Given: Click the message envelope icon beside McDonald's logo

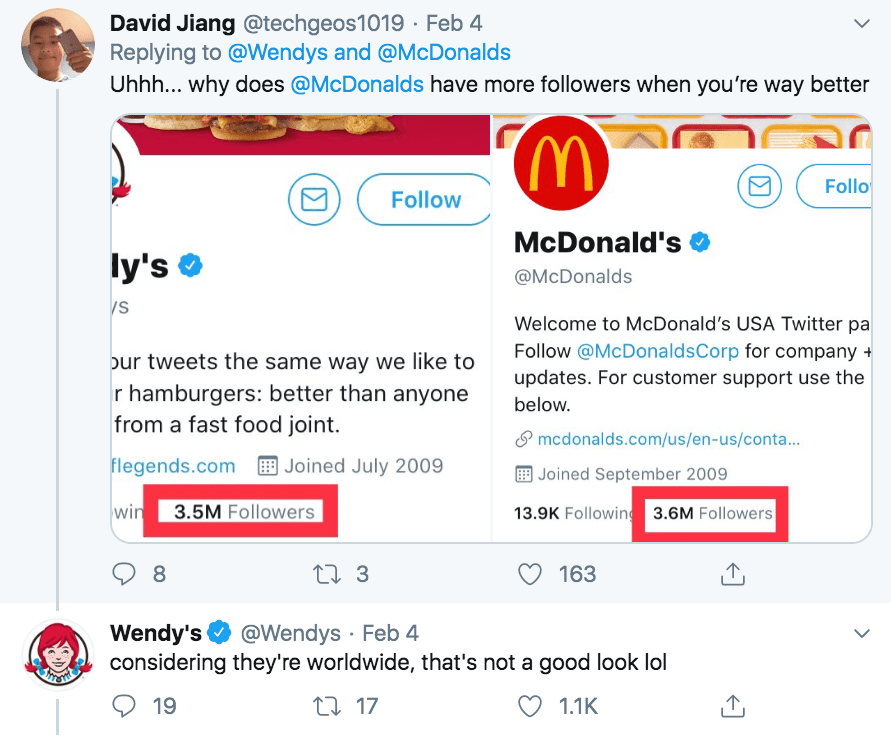Looking at the screenshot, I should click(760, 186).
